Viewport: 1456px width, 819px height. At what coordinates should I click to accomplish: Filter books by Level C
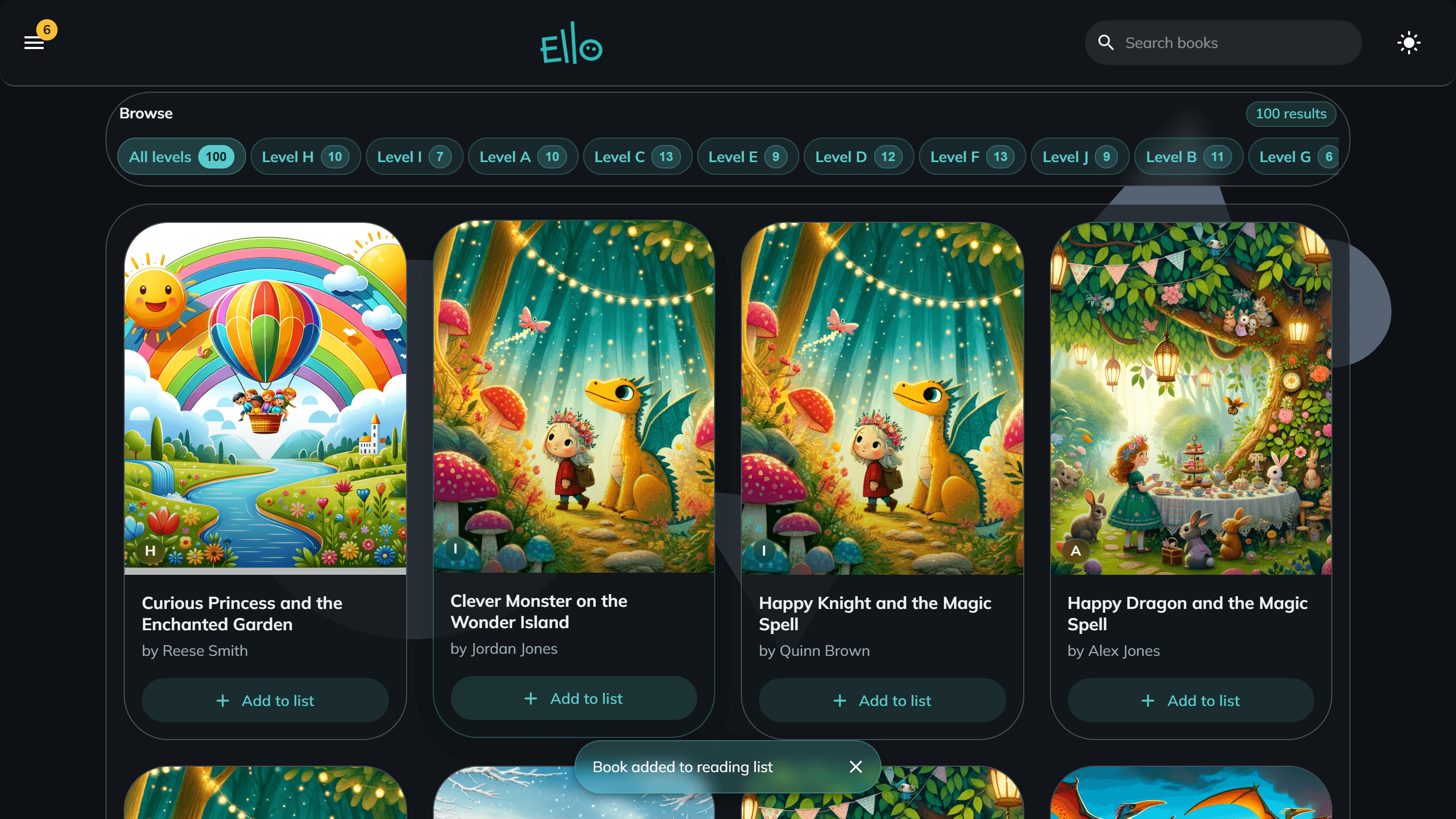(x=637, y=157)
